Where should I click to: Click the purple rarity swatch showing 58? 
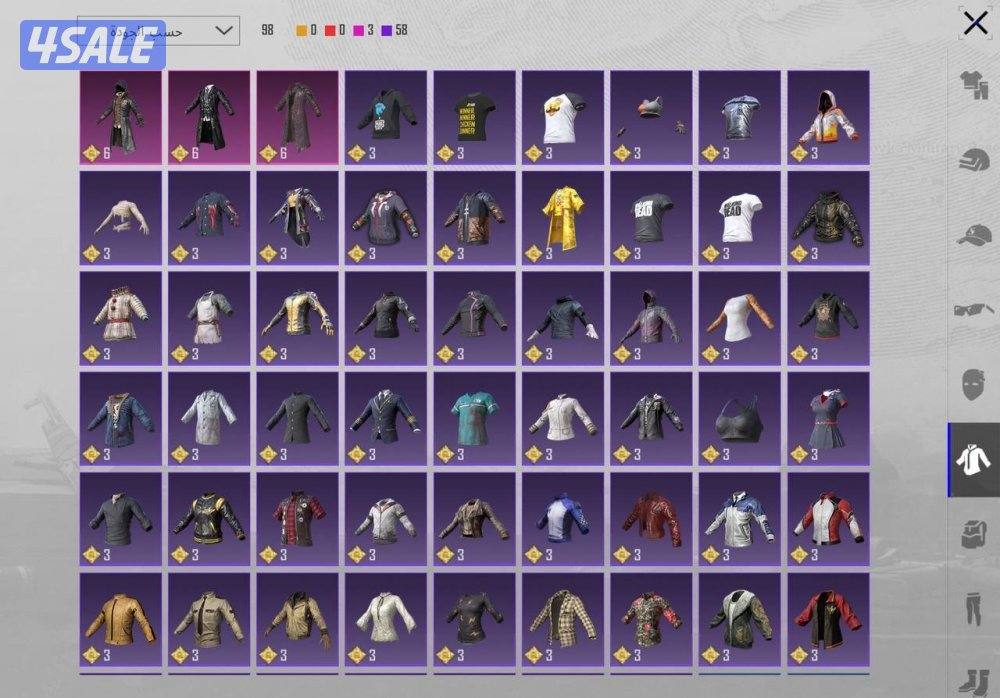point(387,30)
